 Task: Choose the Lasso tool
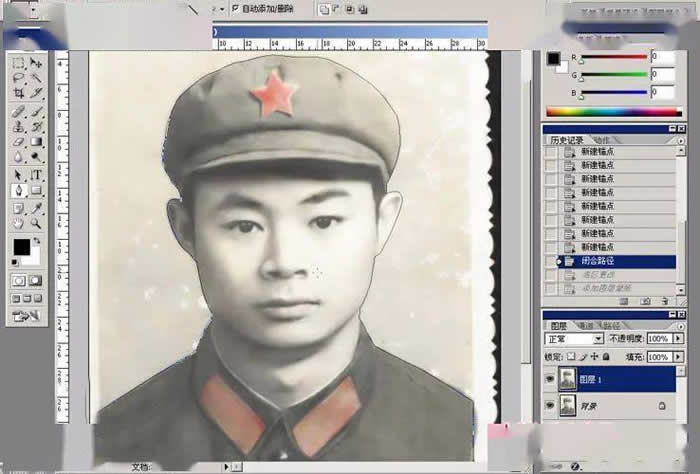click(x=18, y=78)
